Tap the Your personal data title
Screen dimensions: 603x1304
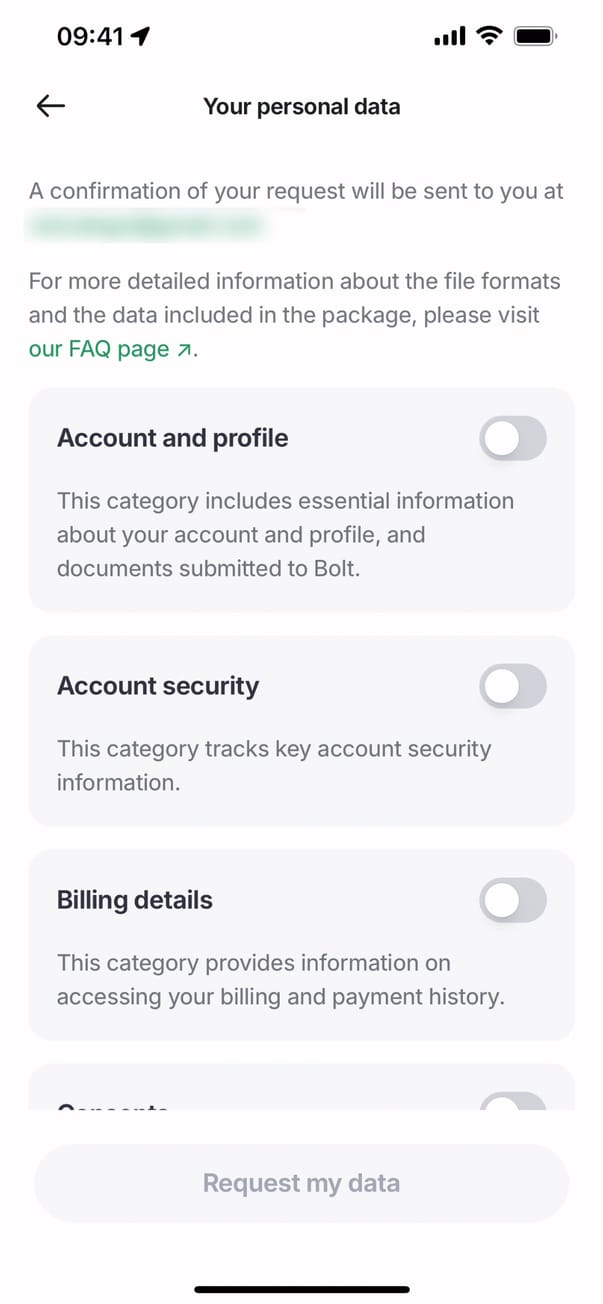301,106
